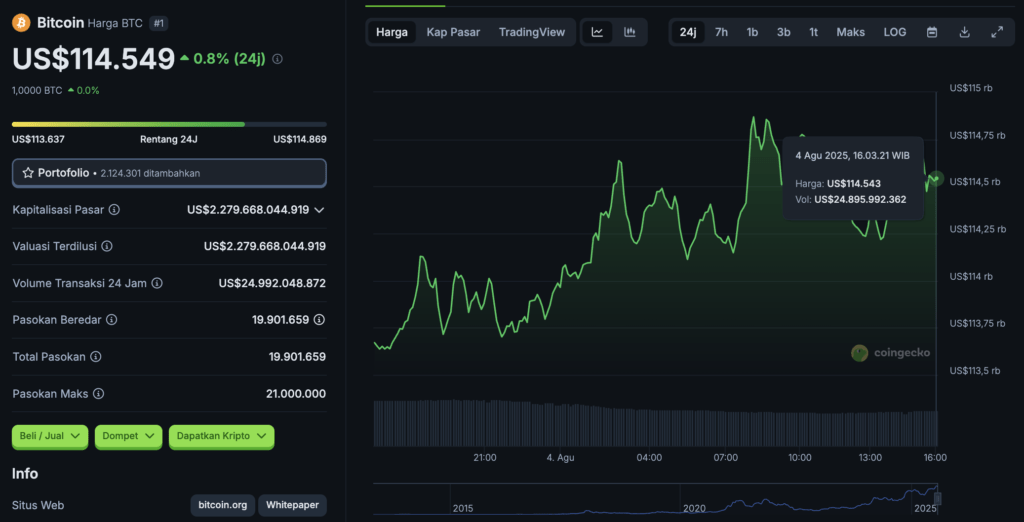The height and width of the screenshot is (522, 1024).
Task: Click the US$115 rb axis label
Action: tap(970, 88)
